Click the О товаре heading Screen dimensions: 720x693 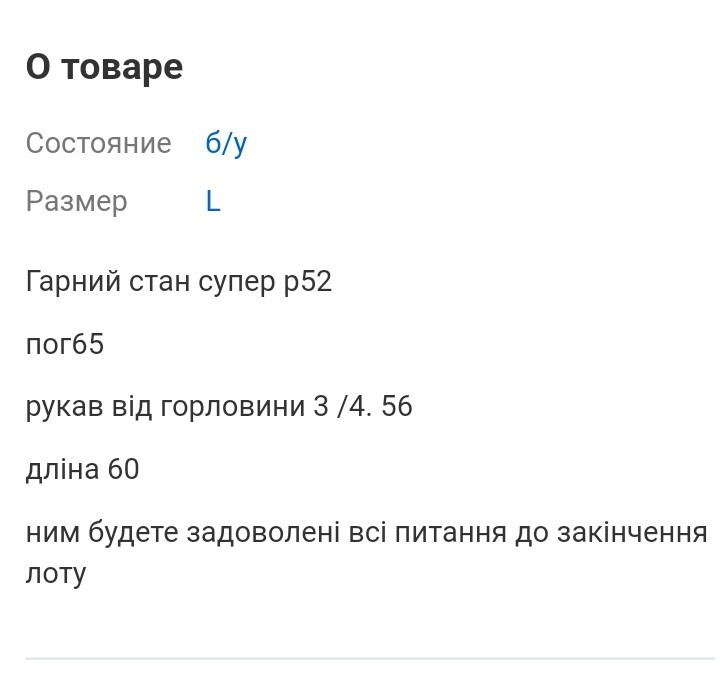coord(104,67)
